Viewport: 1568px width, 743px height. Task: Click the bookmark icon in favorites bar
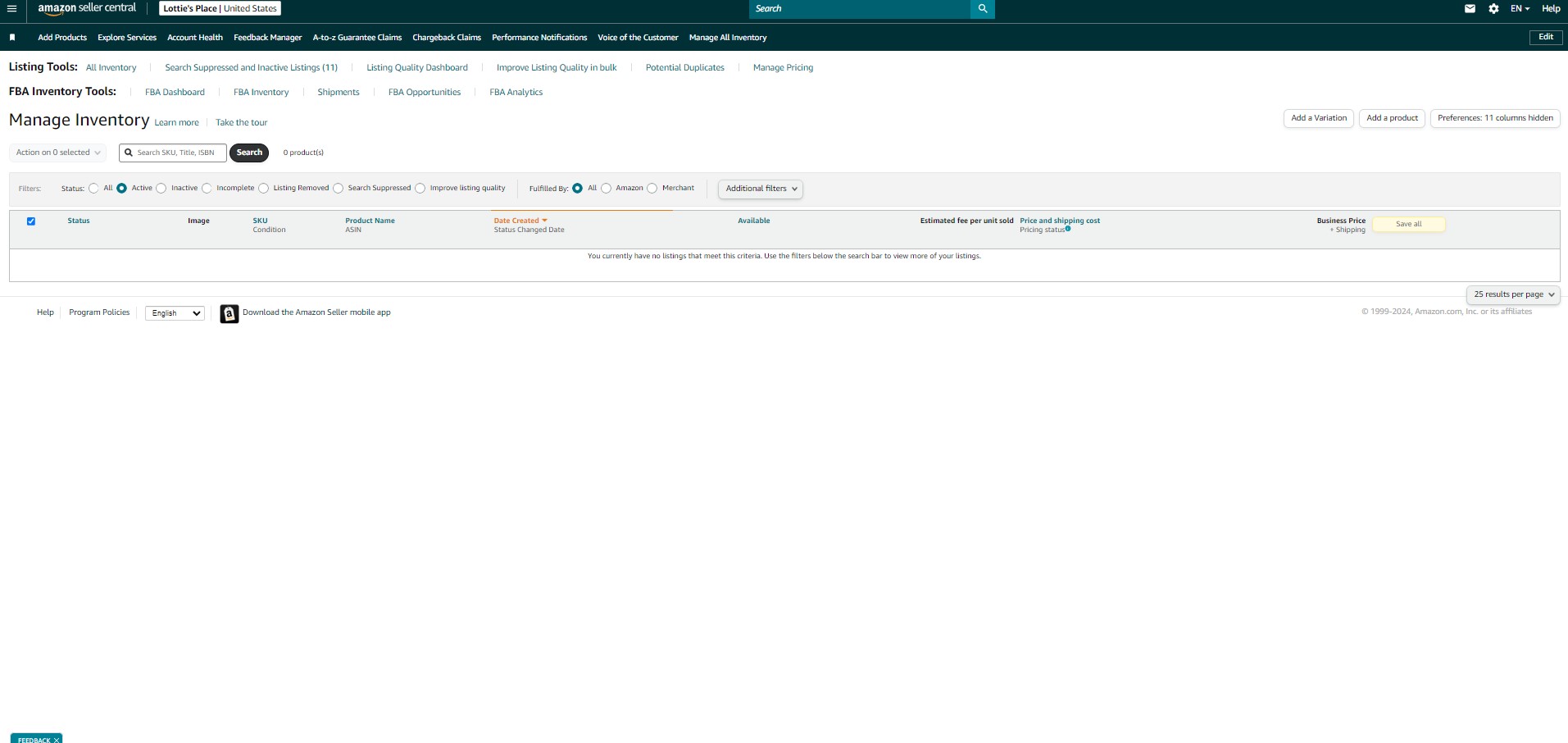(12, 38)
